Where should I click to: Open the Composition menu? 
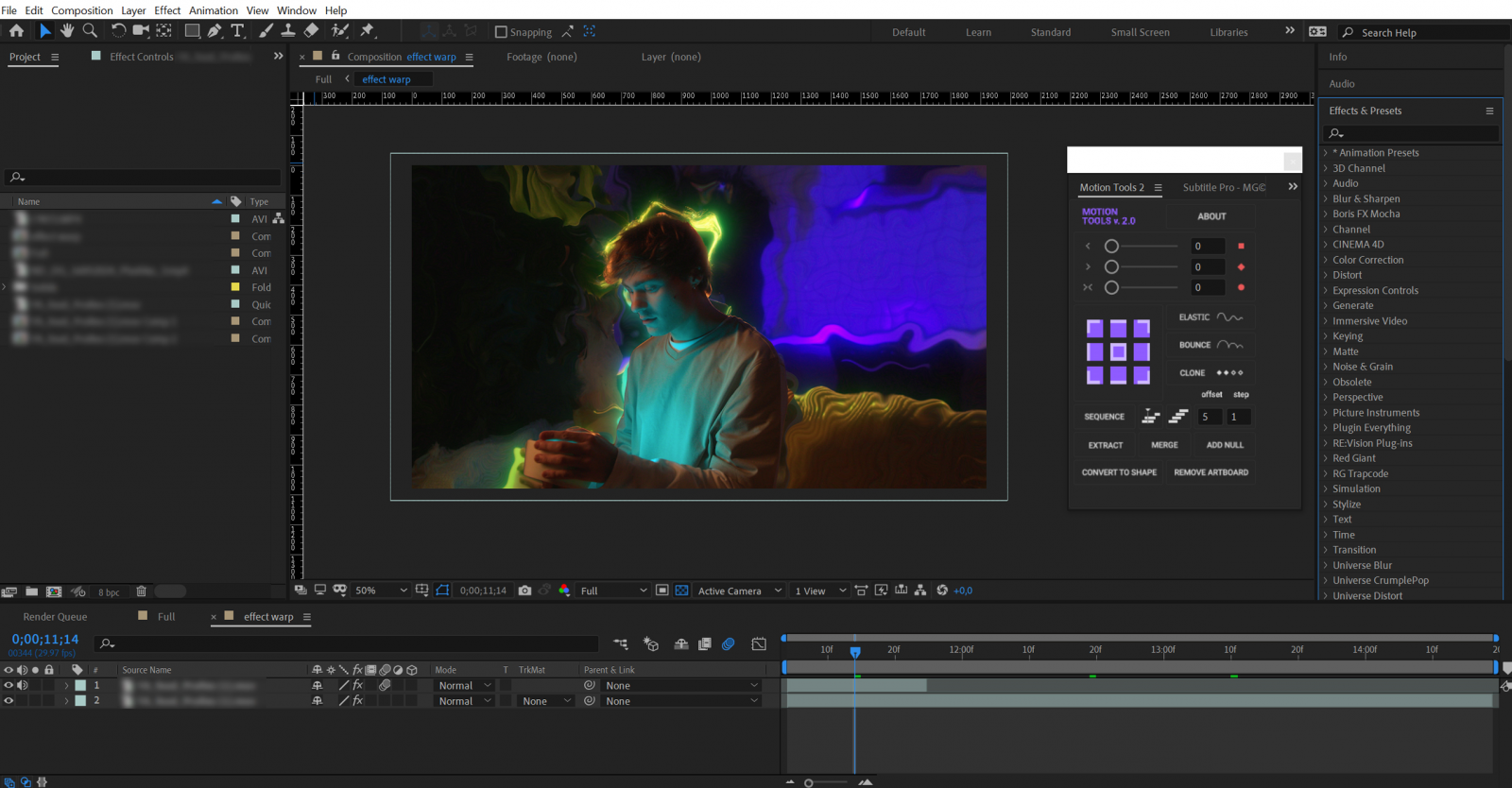[81, 10]
